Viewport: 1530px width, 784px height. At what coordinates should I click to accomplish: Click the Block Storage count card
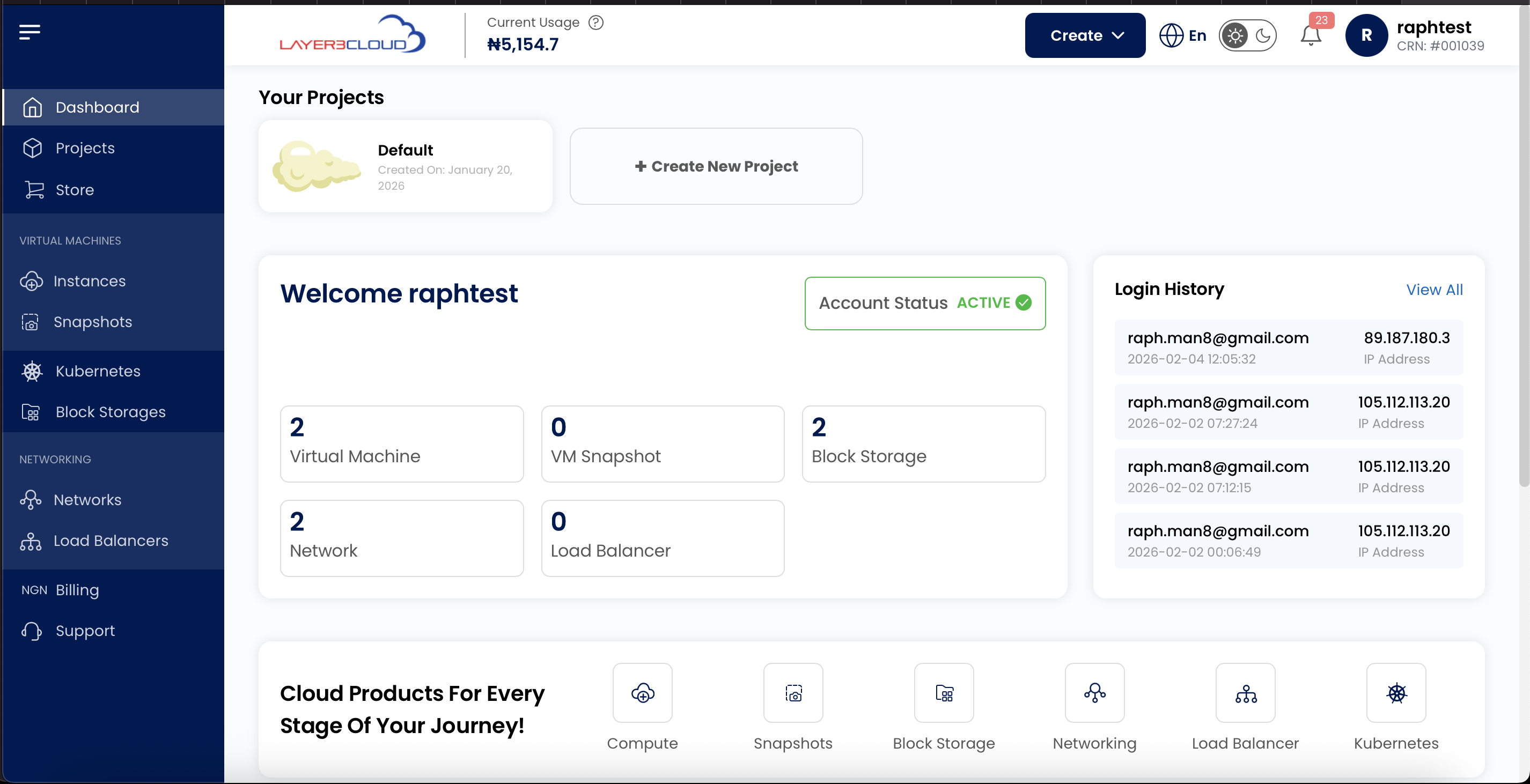point(924,444)
